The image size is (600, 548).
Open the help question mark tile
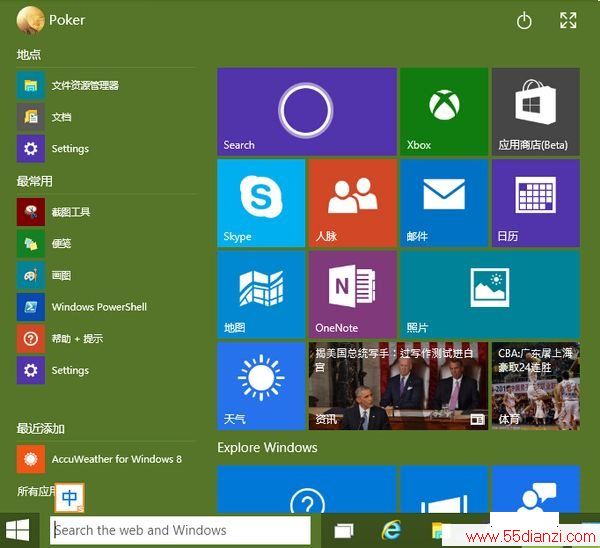[x=307, y=489]
